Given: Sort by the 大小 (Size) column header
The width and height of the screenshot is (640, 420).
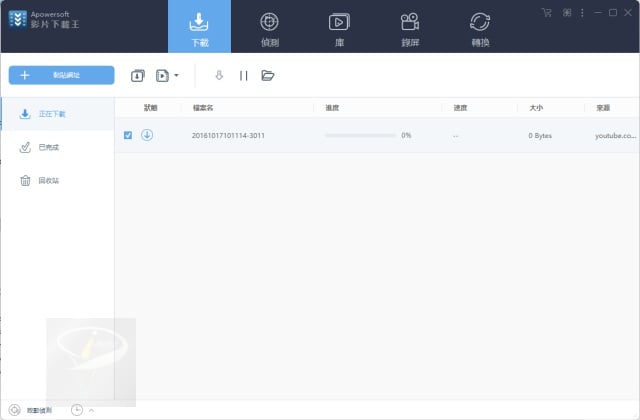Looking at the screenshot, I should click(x=536, y=108).
